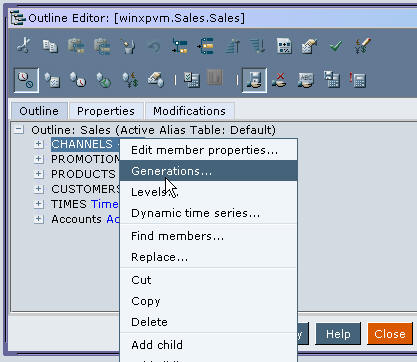Screen dimensions: 417x362
Task: Open the Properties tab
Action: coord(106,111)
